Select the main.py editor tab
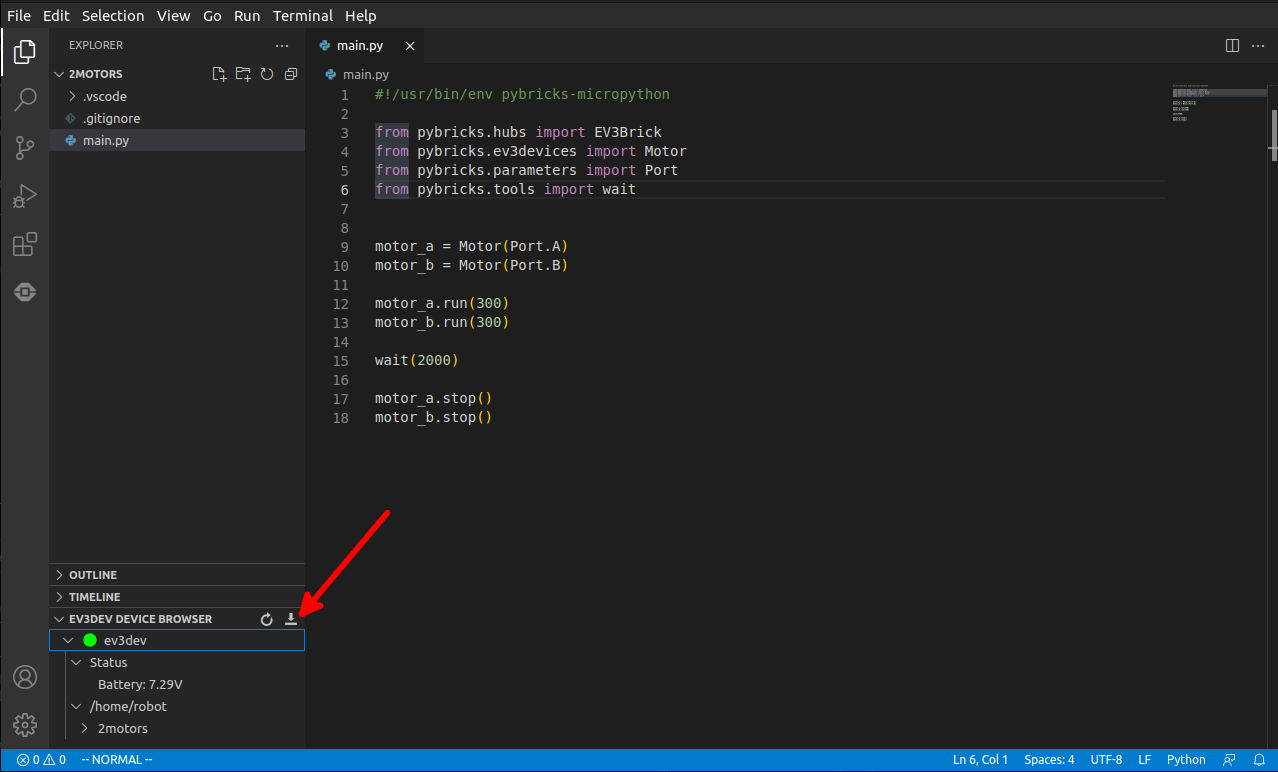Image resolution: width=1278 pixels, height=772 pixels. (358, 46)
